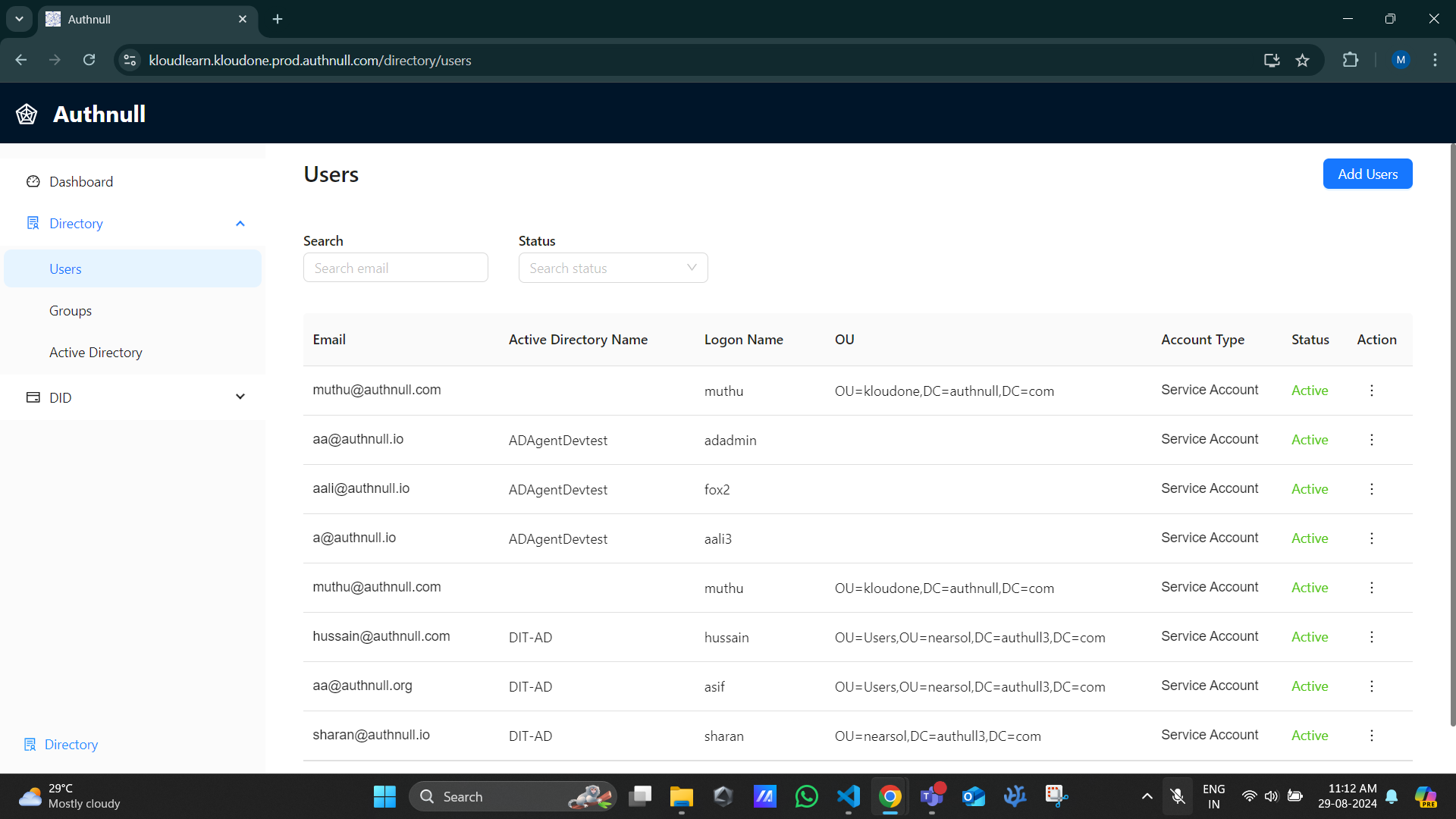Click the Add Users button
Image resolution: width=1456 pixels, height=819 pixels.
1367,174
